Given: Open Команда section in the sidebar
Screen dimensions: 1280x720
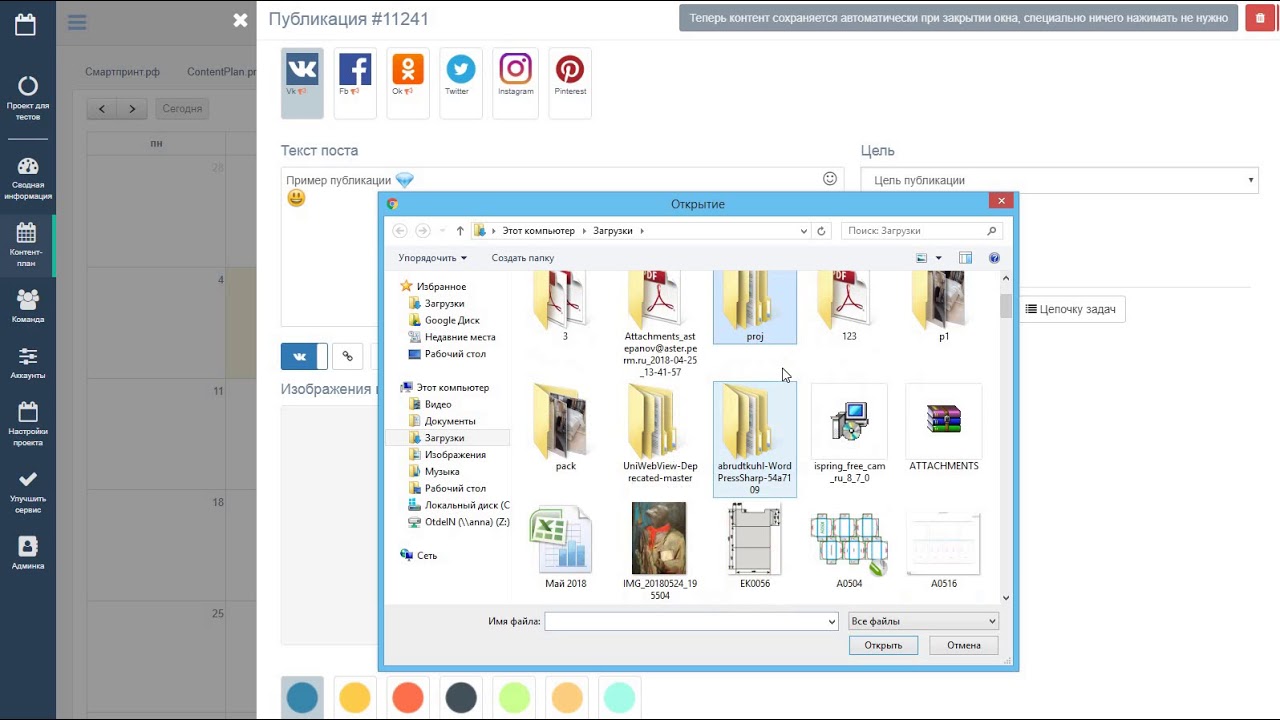Looking at the screenshot, I should click(28, 306).
